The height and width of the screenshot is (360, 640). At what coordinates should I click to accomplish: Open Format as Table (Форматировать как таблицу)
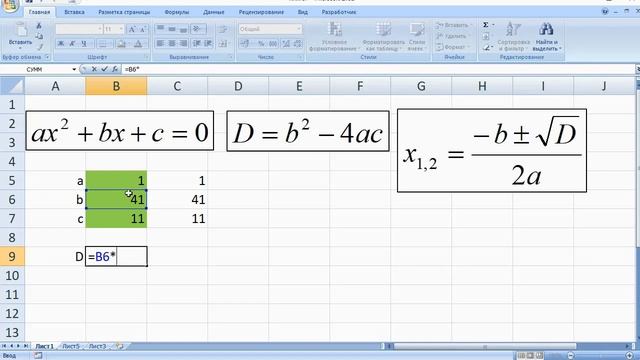383,37
